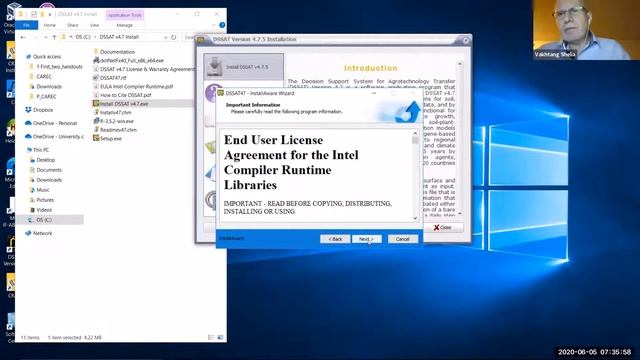Expand the address bar history dropdown
The width and height of the screenshot is (640, 360).
pyautogui.click(x=165, y=37)
